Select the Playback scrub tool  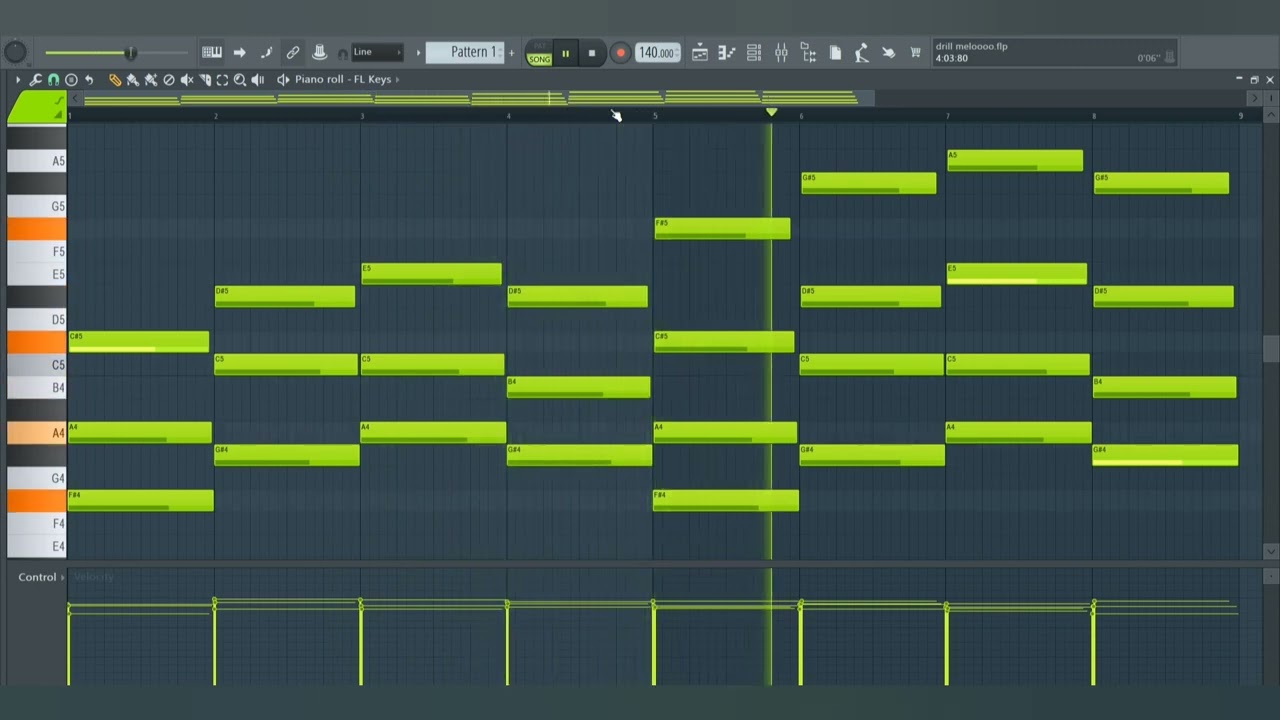click(258, 79)
